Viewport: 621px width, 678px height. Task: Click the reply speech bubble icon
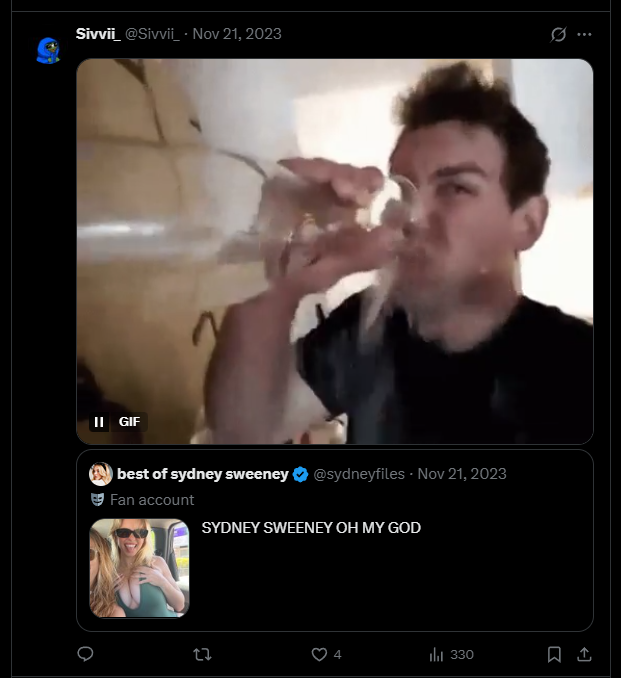[85, 654]
